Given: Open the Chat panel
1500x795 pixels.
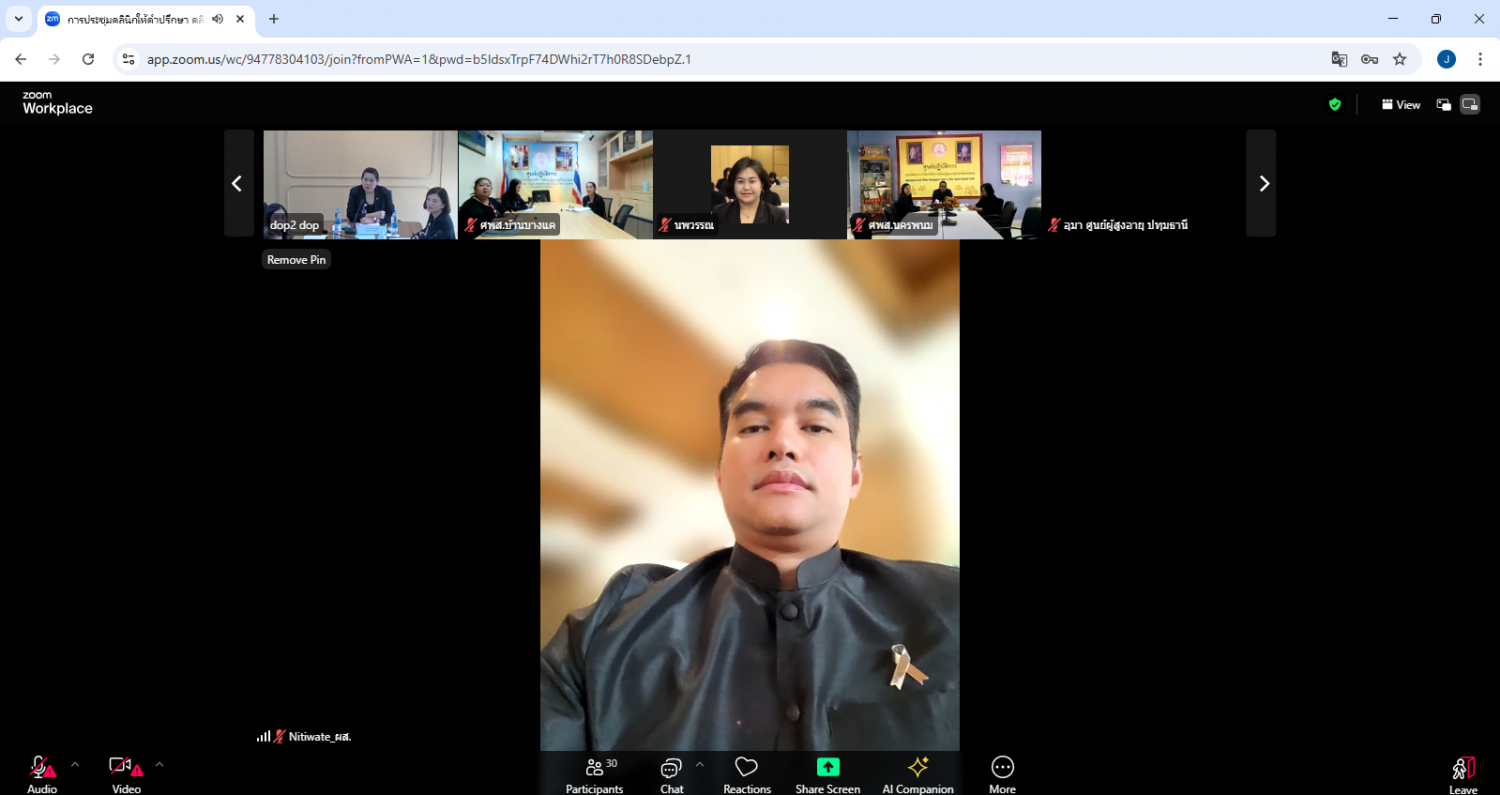Looking at the screenshot, I should tap(671, 773).
